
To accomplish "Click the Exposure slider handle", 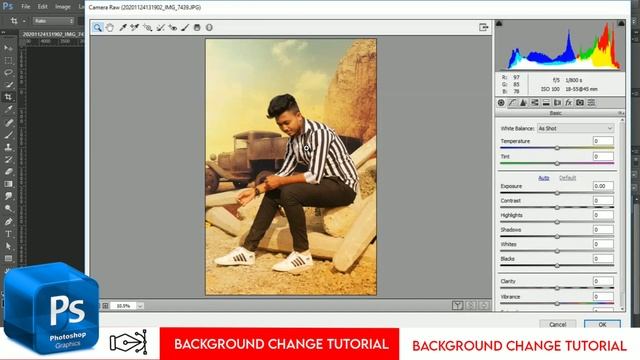I will click(557, 193).
